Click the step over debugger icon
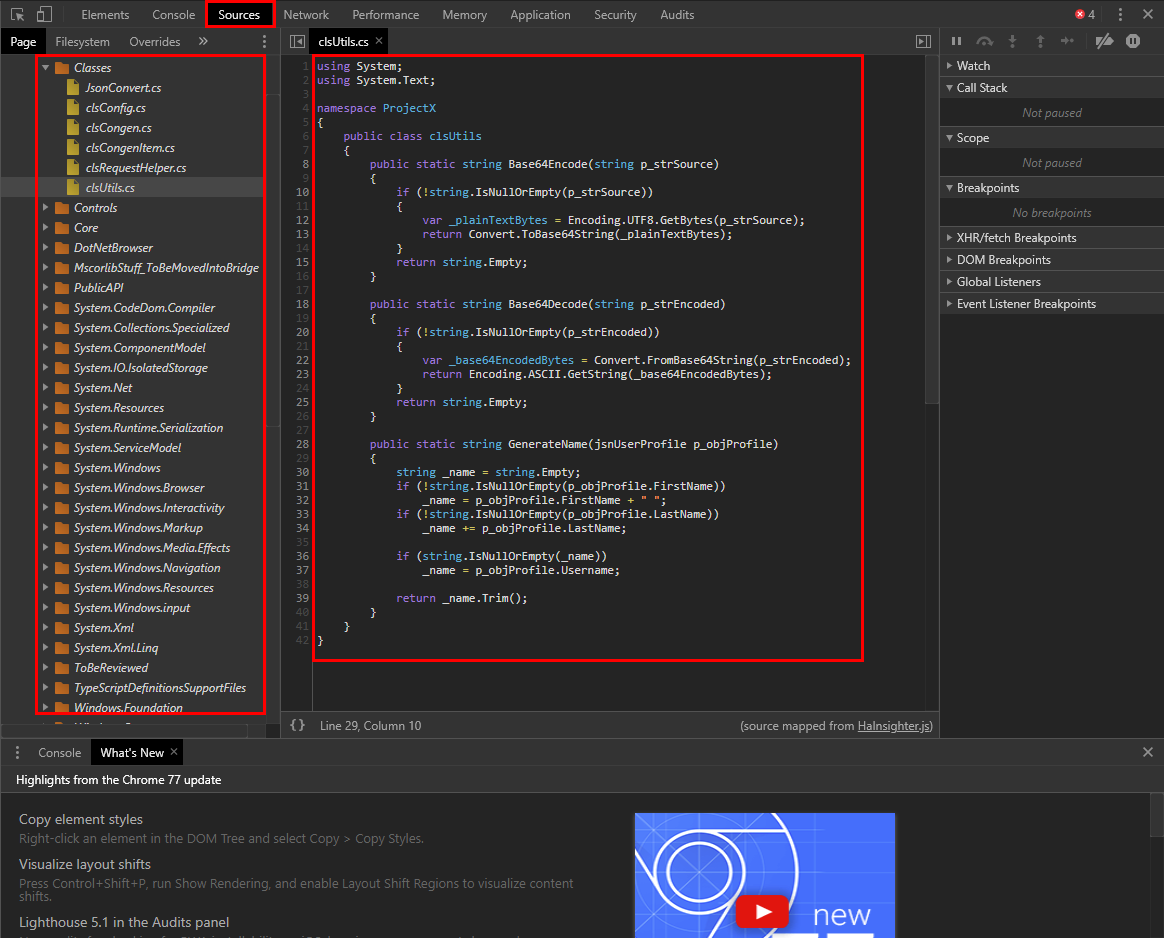This screenshot has height=938, width=1164. click(x=984, y=42)
